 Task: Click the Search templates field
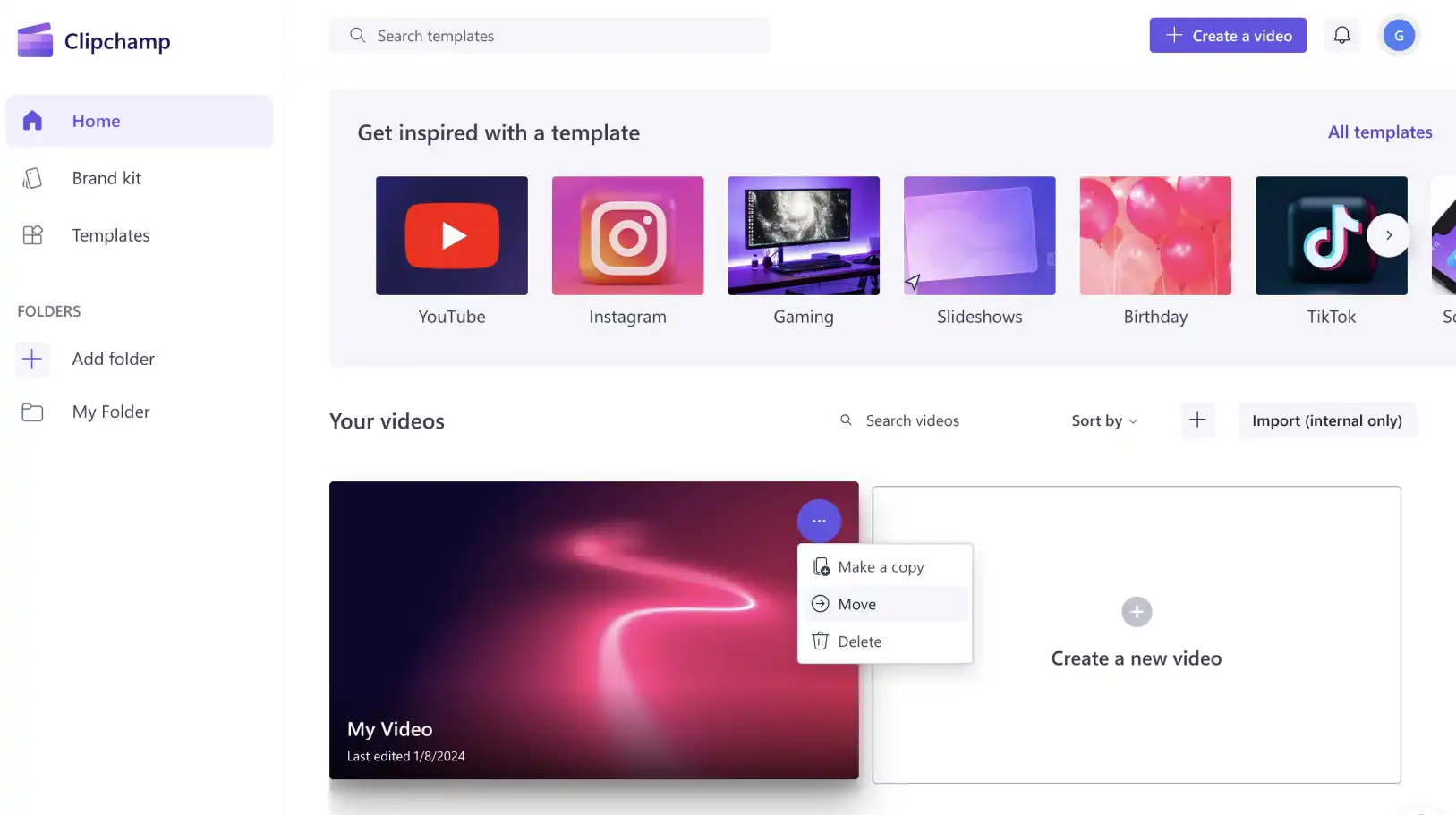click(549, 36)
